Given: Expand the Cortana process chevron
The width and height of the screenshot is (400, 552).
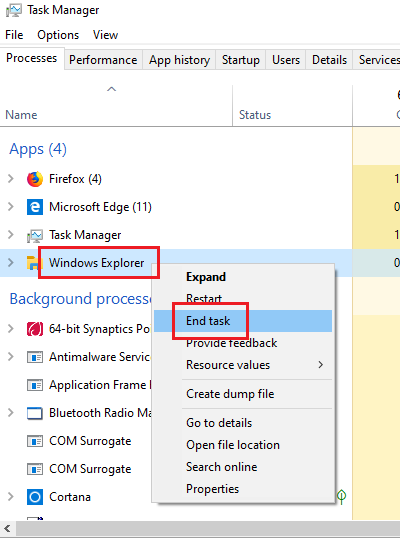Looking at the screenshot, I should tap(11, 497).
